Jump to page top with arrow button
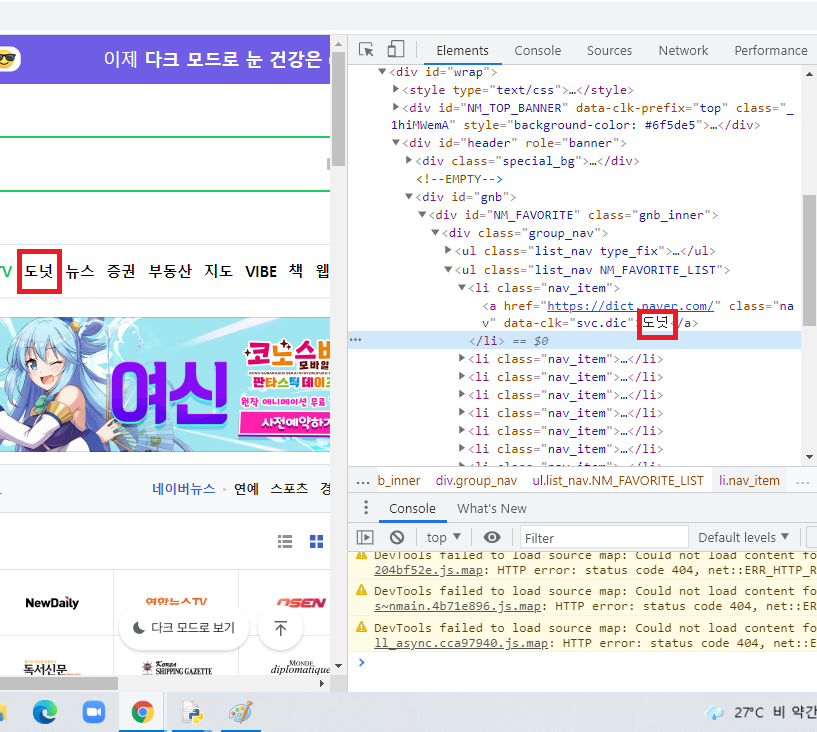The width and height of the screenshot is (817, 732). [280, 628]
